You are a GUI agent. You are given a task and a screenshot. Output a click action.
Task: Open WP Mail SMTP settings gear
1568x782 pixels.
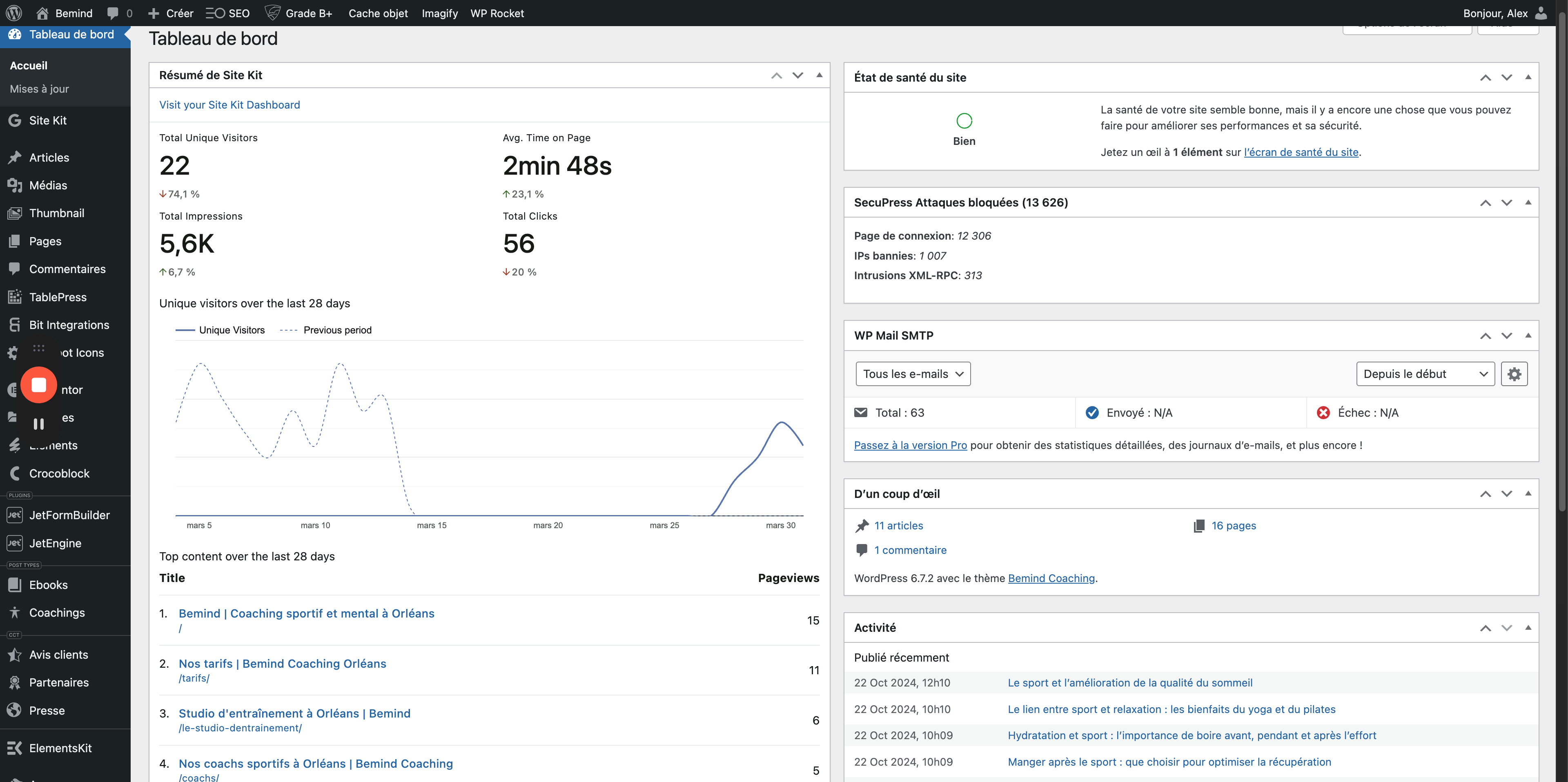tap(1514, 374)
